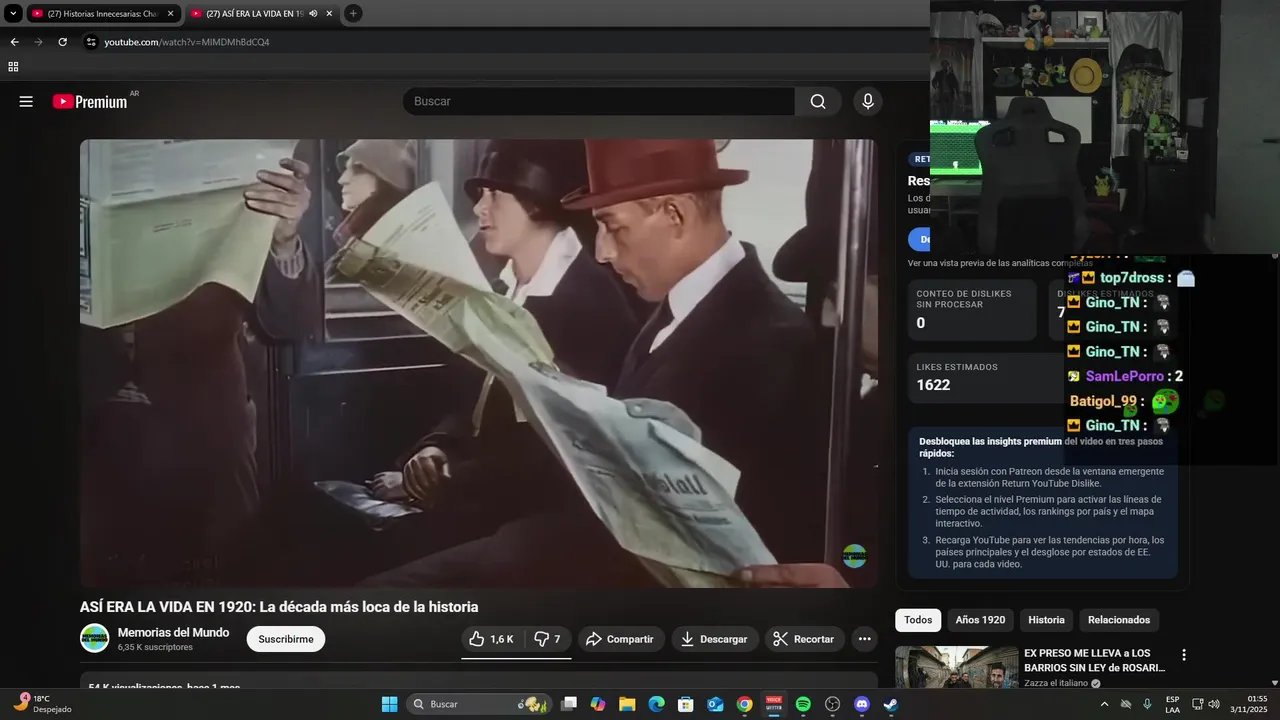The width and height of the screenshot is (1280, 720).
Task: Click system tray microphone icon
Action: tap(1147, 704)
